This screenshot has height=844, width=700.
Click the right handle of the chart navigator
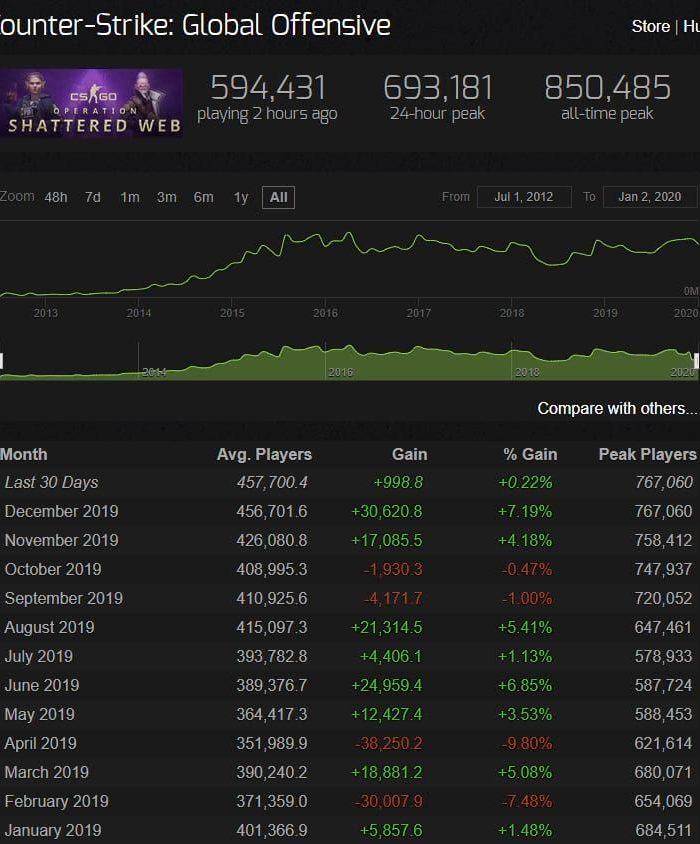(x=696, y=361)
